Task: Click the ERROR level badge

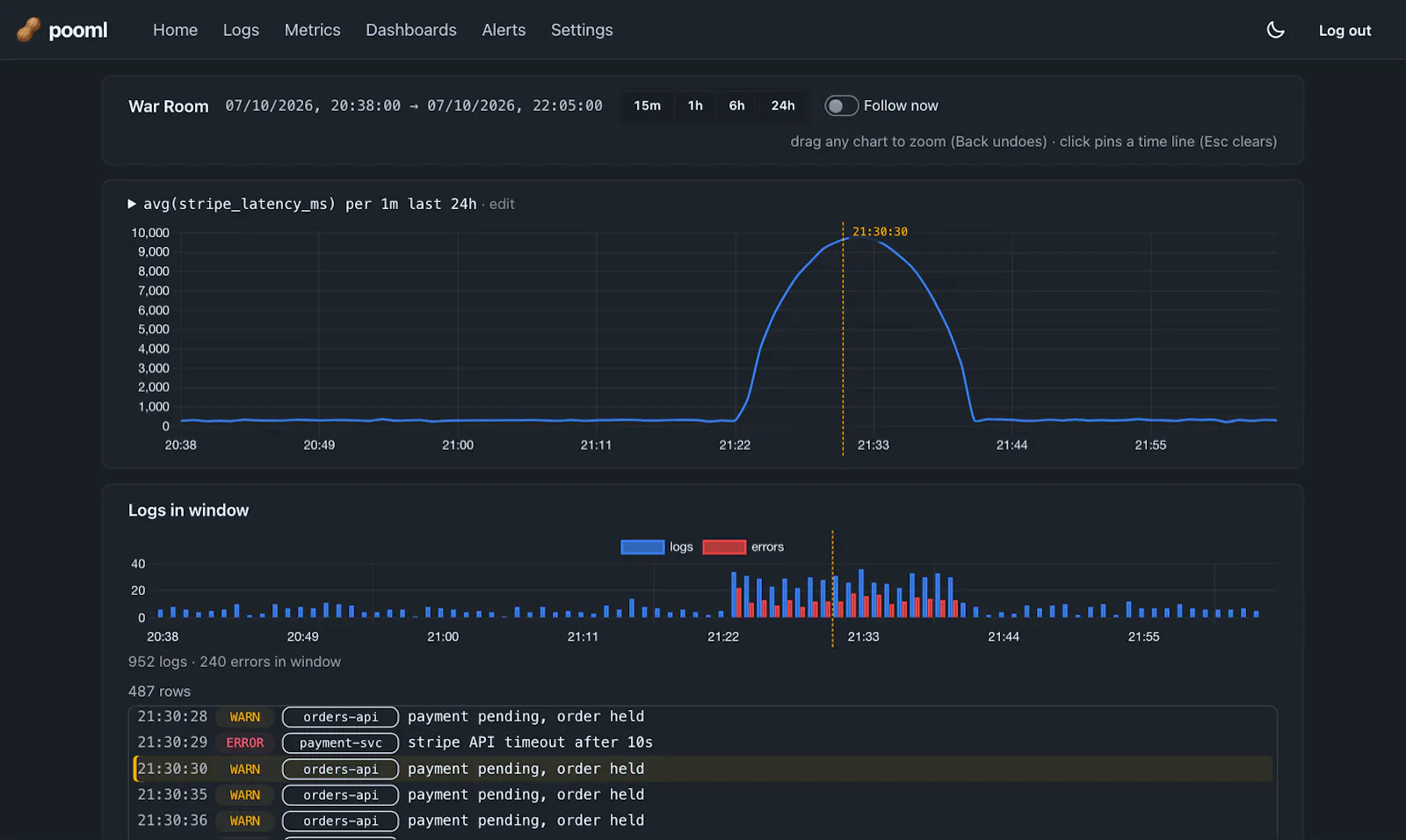Action: point(245,743)
